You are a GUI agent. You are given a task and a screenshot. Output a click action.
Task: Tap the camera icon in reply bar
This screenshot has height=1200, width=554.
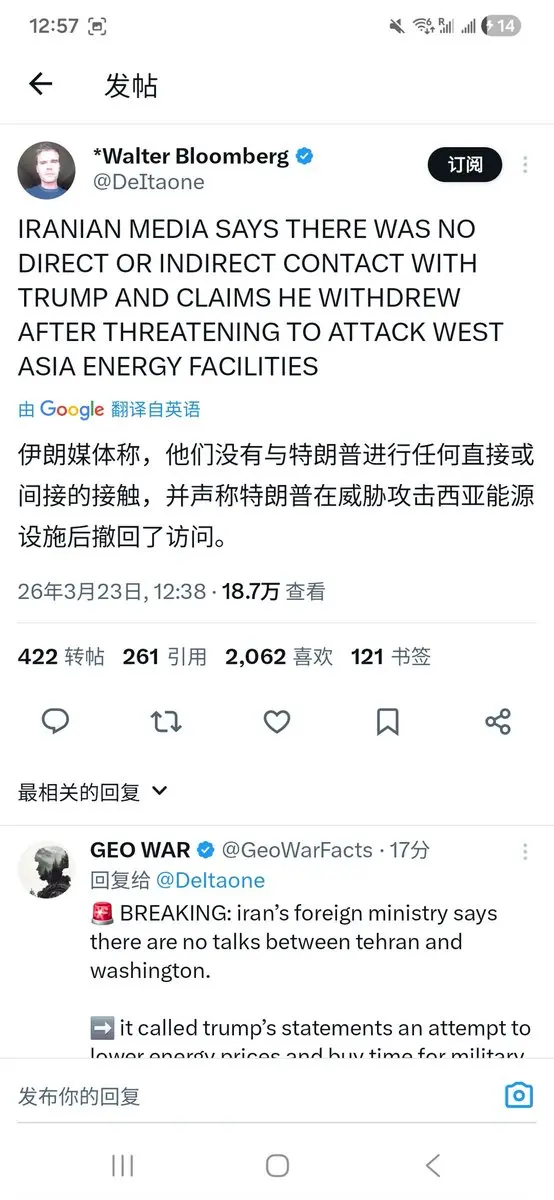tap(518, 1095)
